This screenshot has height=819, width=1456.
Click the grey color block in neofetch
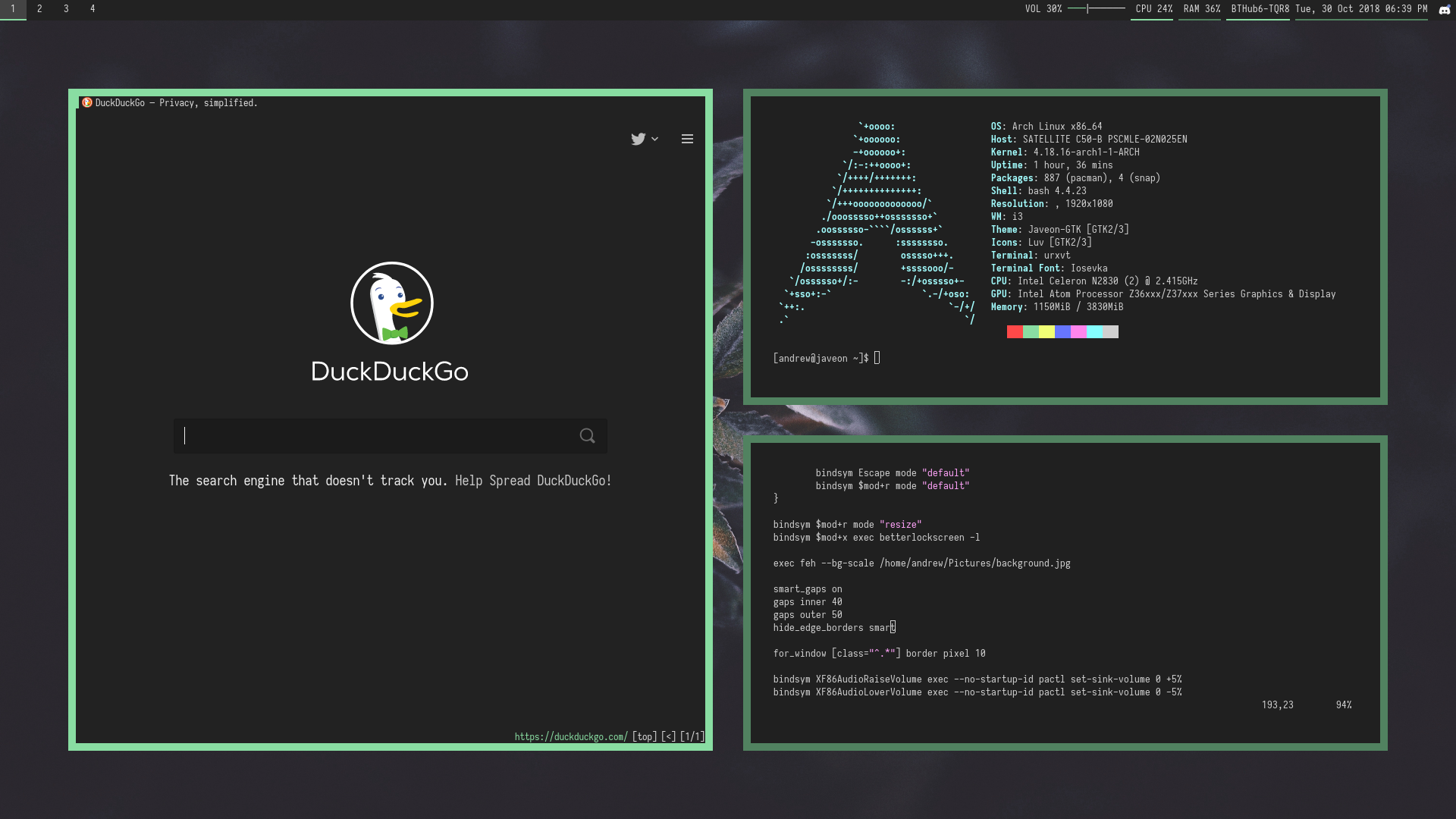click(x=1110, y=332)
